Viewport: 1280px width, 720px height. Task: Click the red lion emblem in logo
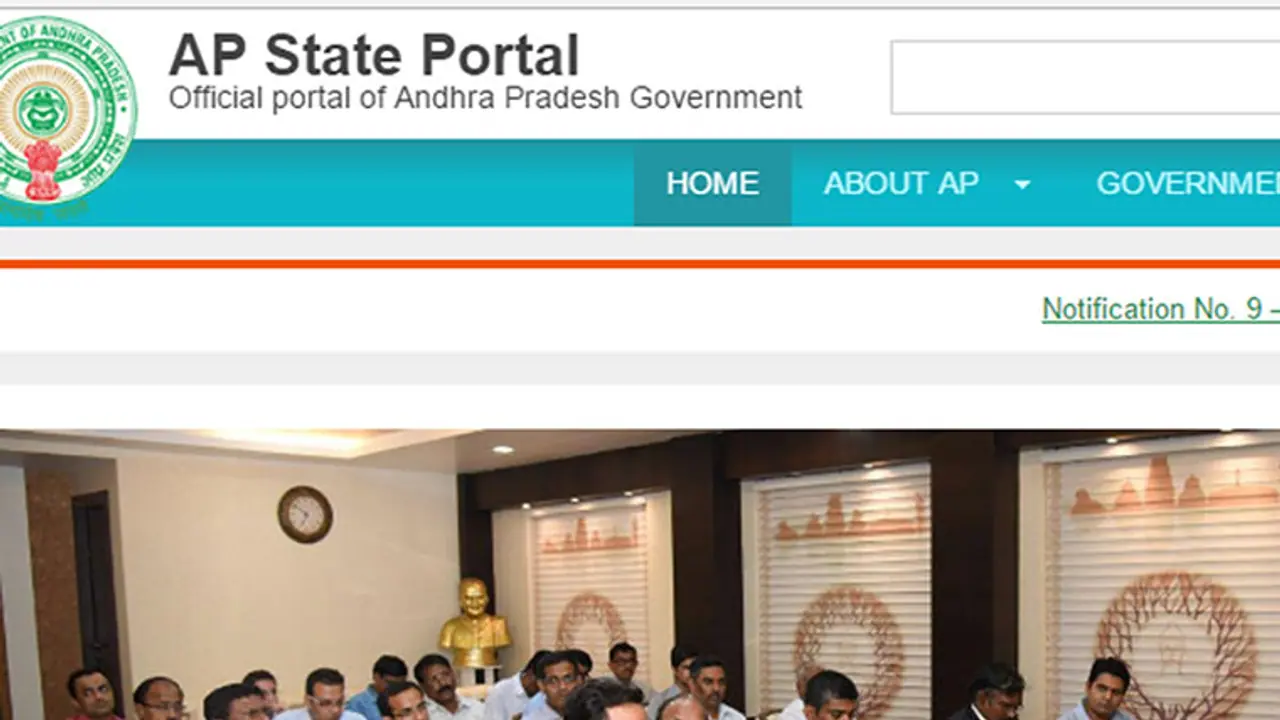[x=42, y=169]
